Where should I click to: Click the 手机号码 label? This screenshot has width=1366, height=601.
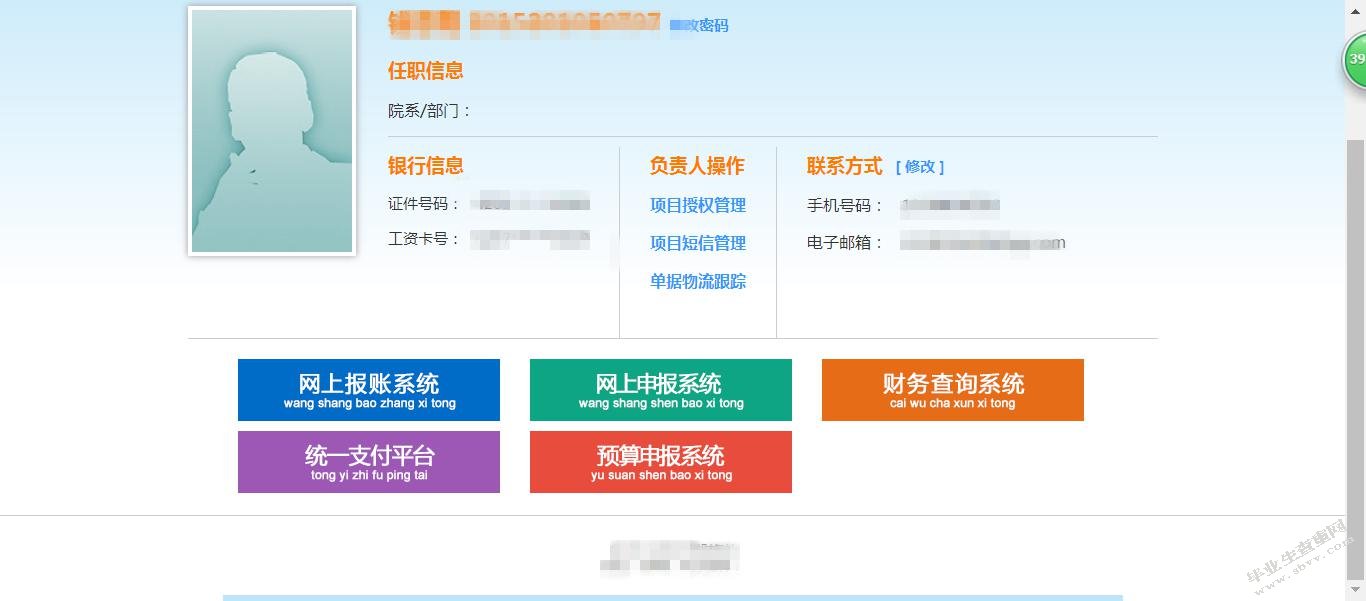click(845, 206)
